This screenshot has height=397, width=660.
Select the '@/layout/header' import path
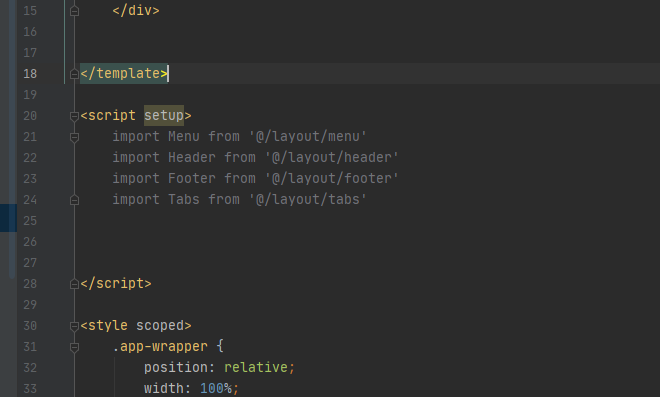pyautogui.click(x=332, y=157)
